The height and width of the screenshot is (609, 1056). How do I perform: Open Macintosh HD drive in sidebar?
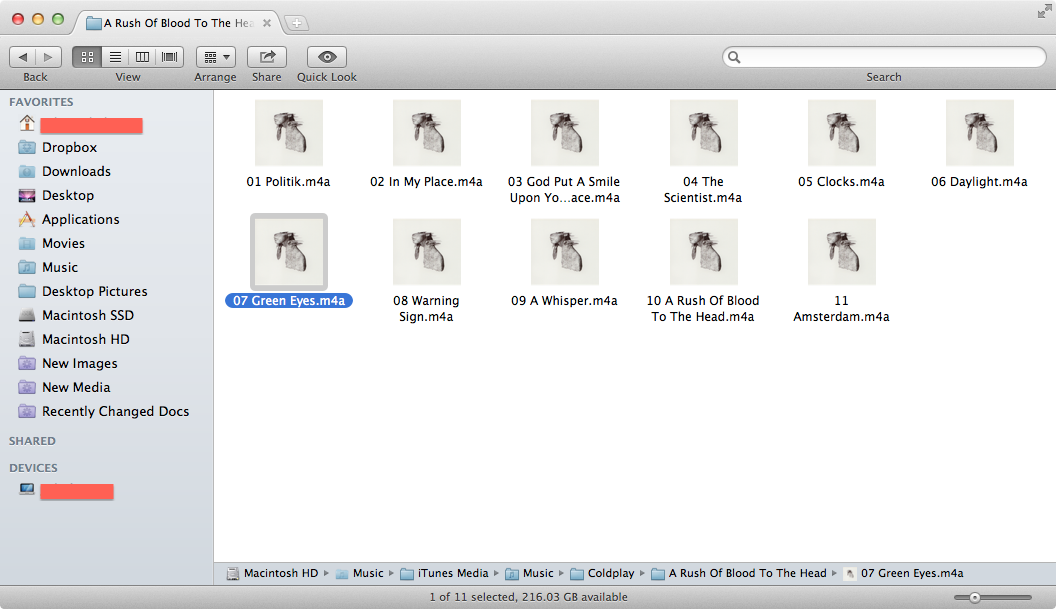click(x=74, y=340)
